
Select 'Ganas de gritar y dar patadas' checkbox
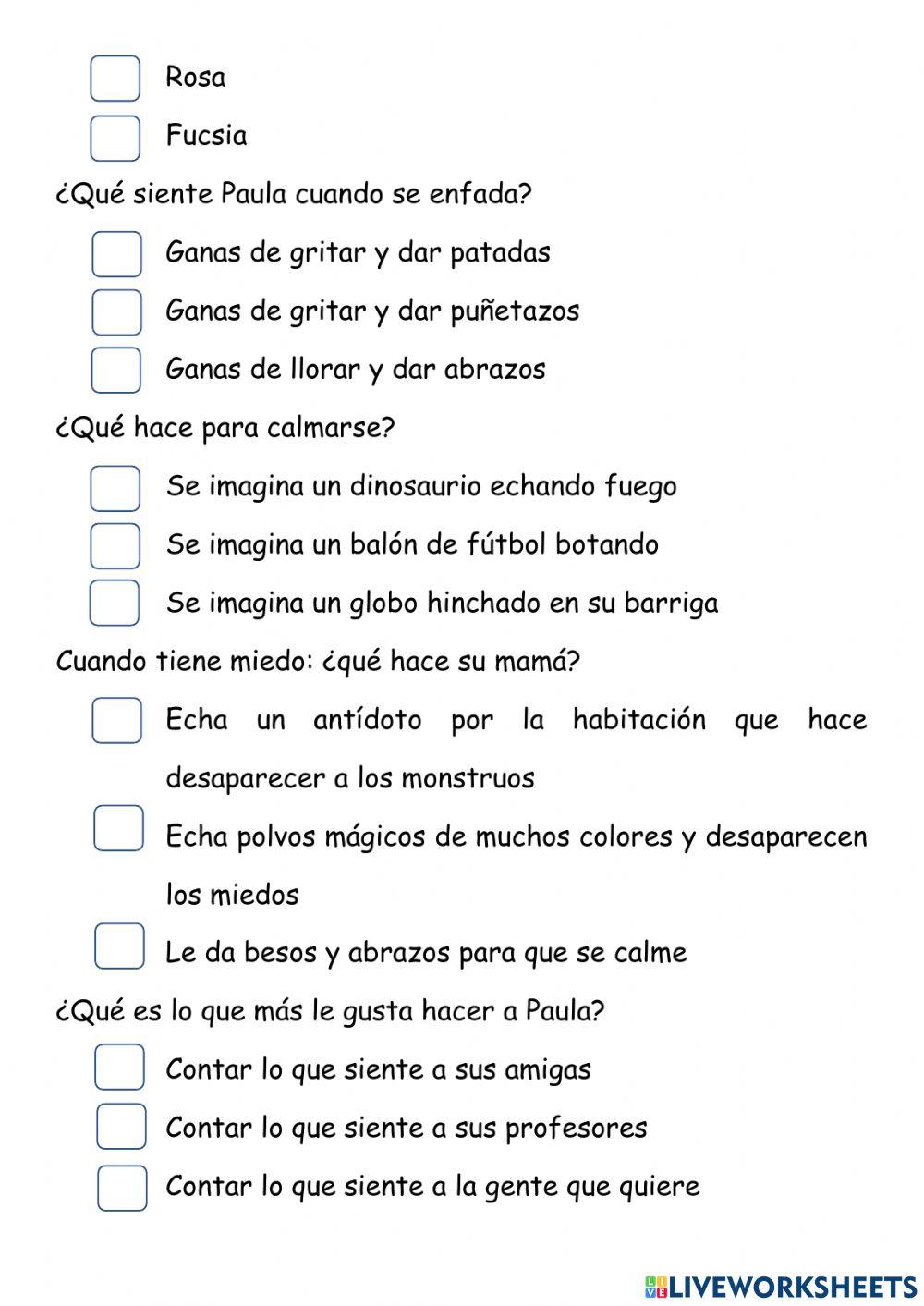(117, 254)
